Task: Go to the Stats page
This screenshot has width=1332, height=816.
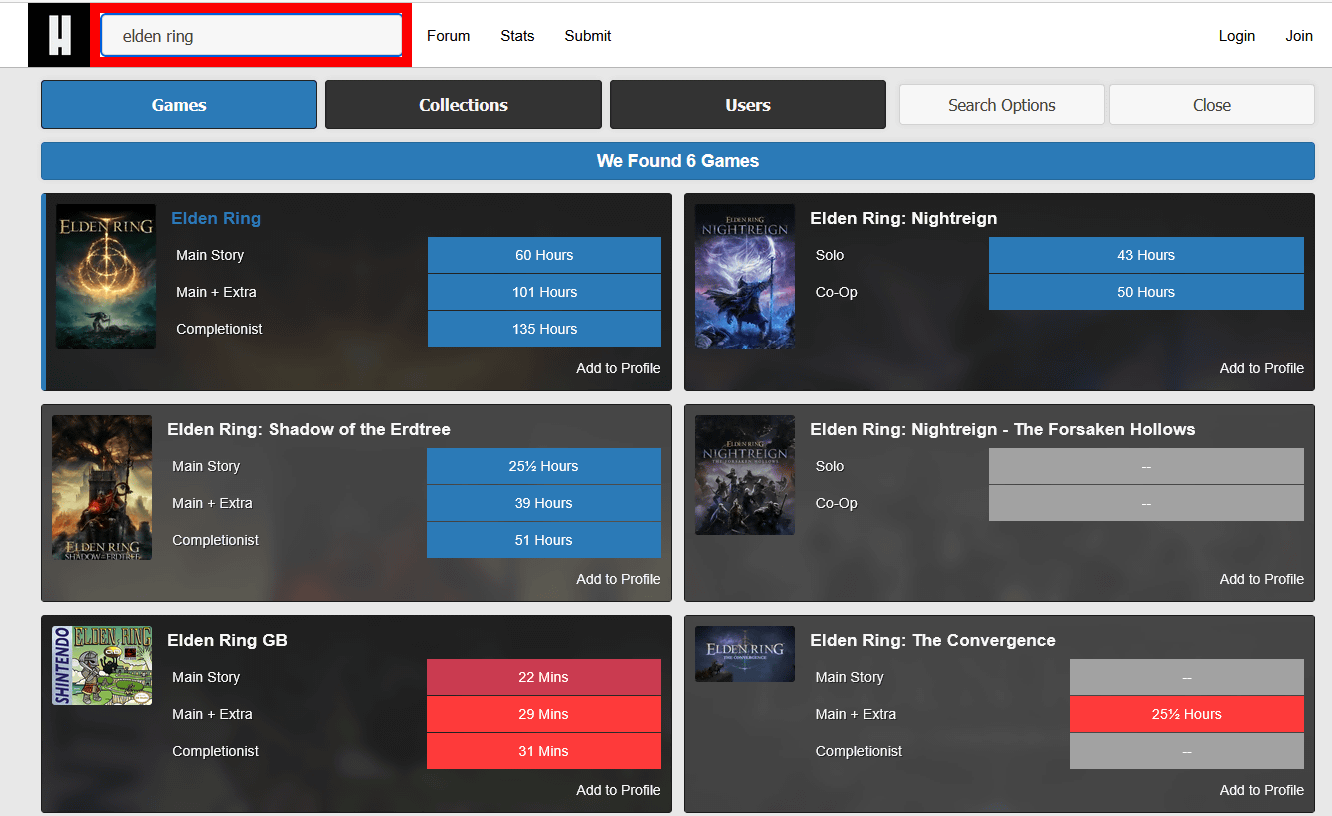Action: (517, 36)
